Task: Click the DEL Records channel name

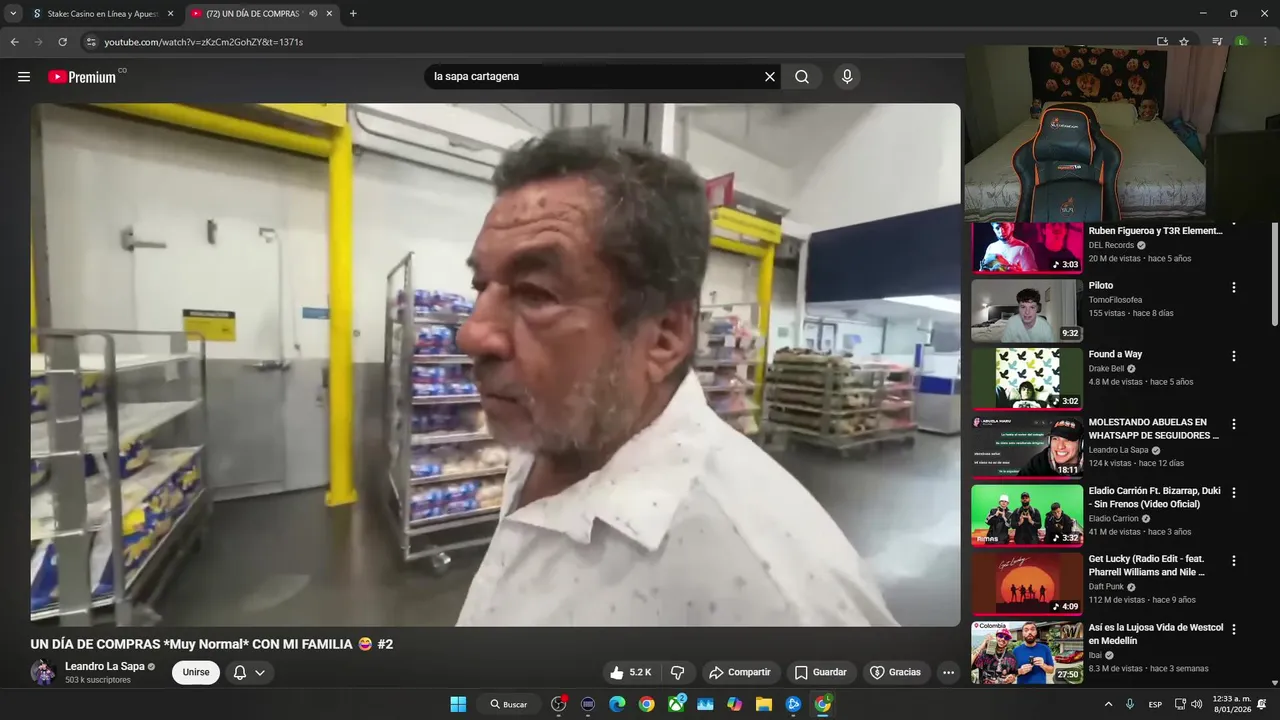Action: (1111, 245)
